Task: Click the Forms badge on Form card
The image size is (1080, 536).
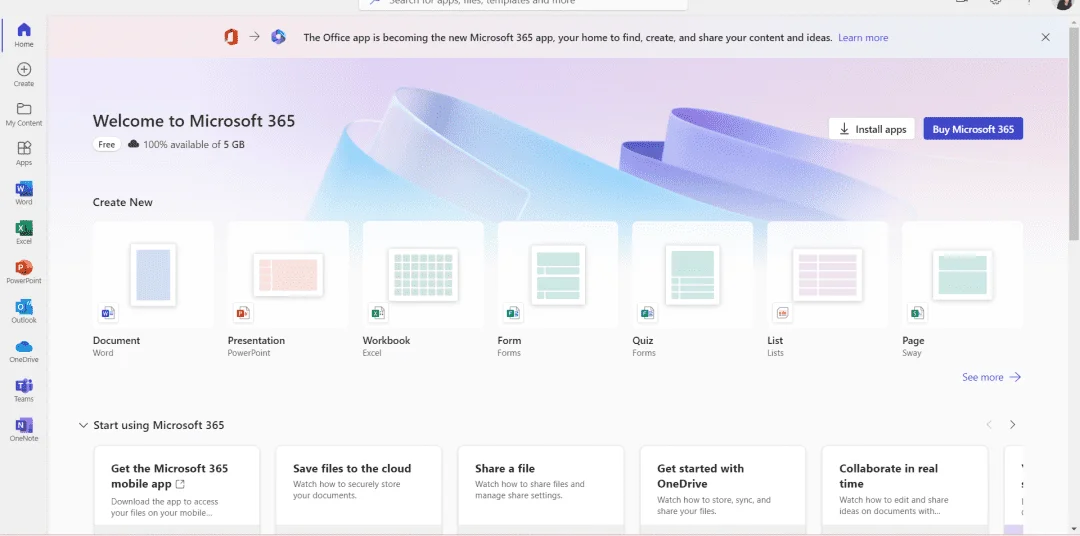Action: [512, 313]
